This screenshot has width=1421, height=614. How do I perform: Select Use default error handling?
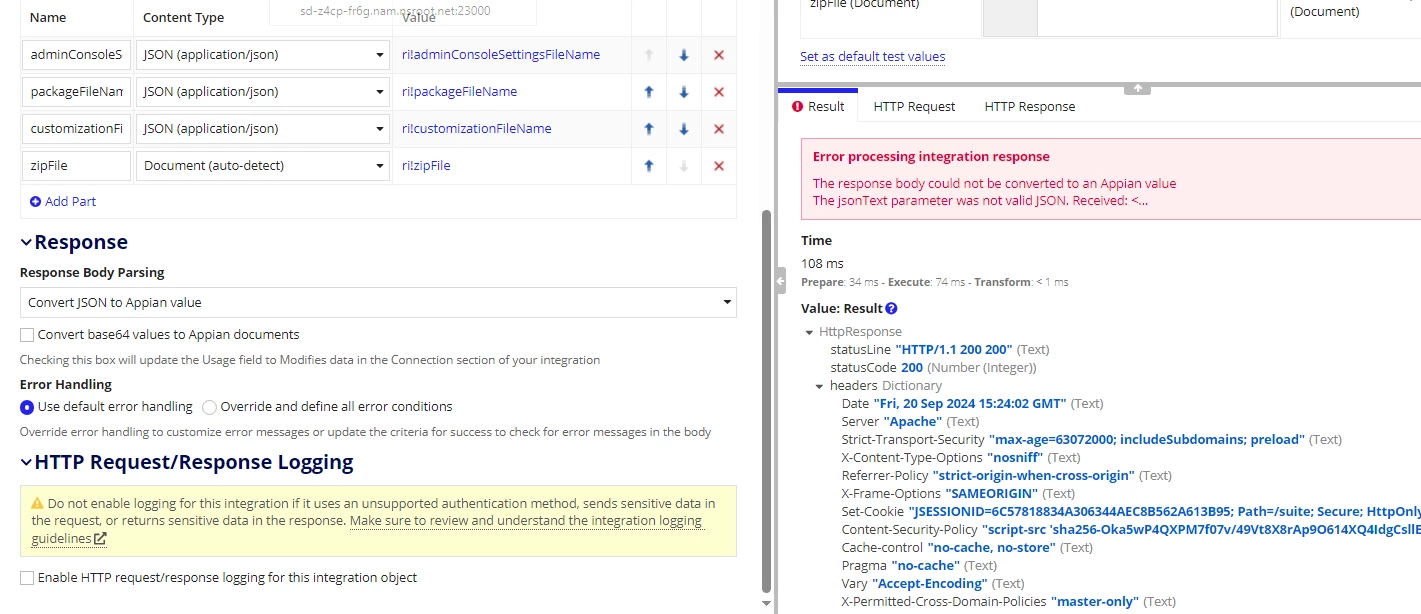pyautogui.click(x=27, y=407)
